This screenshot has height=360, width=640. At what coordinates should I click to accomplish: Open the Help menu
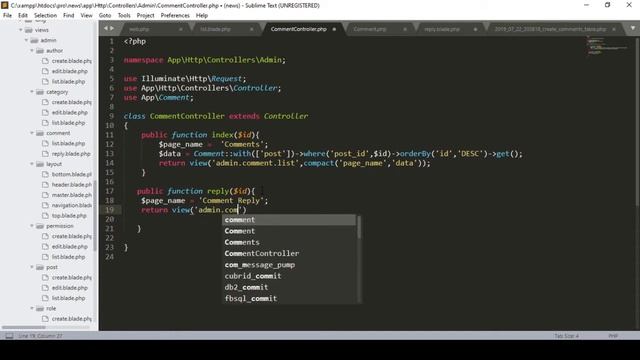point(202,16)
